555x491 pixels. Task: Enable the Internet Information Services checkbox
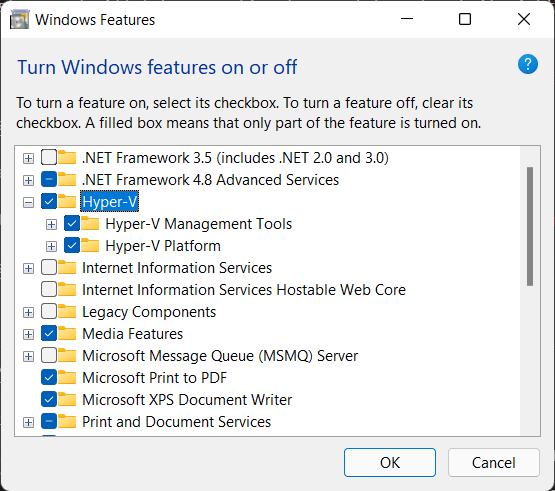pos(49,267)
